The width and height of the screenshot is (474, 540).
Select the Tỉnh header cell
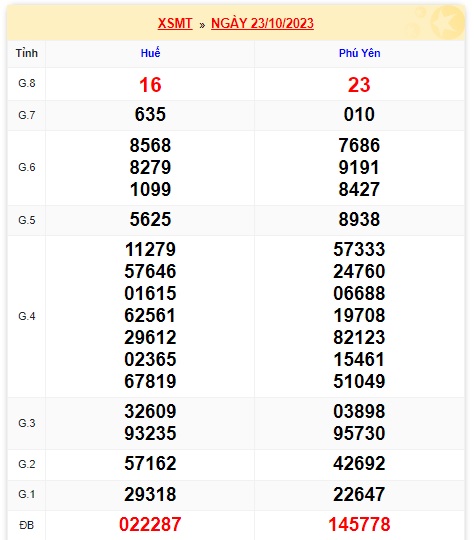(x=27, y=53)
